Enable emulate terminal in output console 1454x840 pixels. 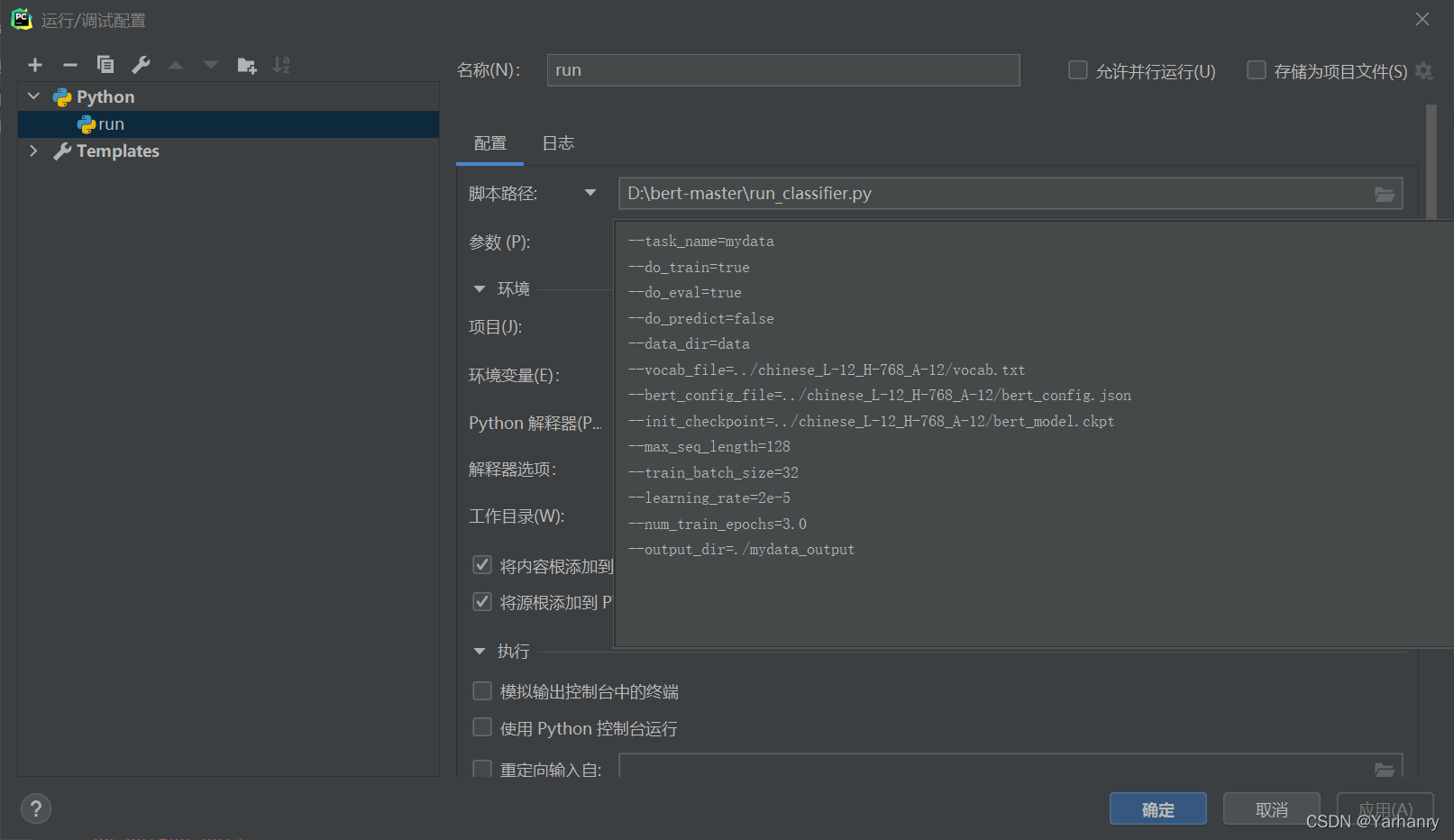(482, 691)
